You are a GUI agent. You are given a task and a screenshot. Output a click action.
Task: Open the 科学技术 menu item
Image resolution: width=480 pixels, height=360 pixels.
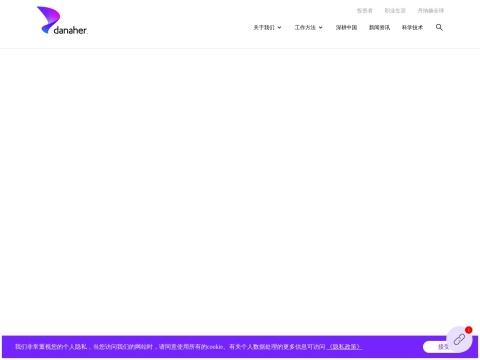pos(412,28)
